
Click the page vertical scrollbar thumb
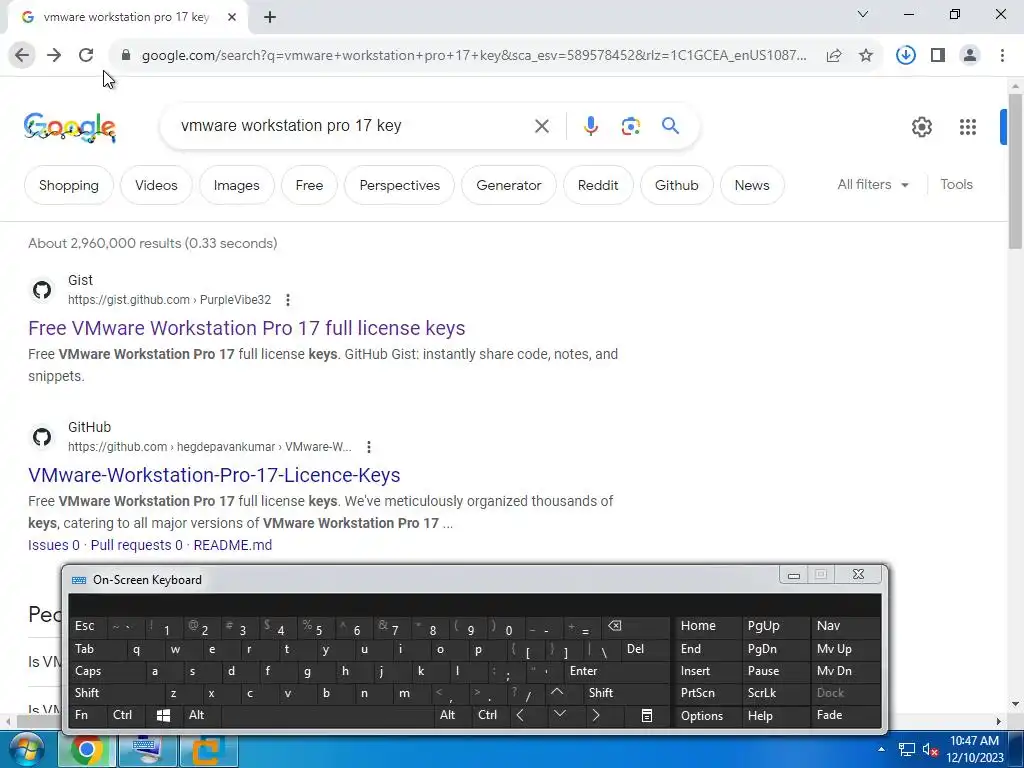(x=1015, y=171)
